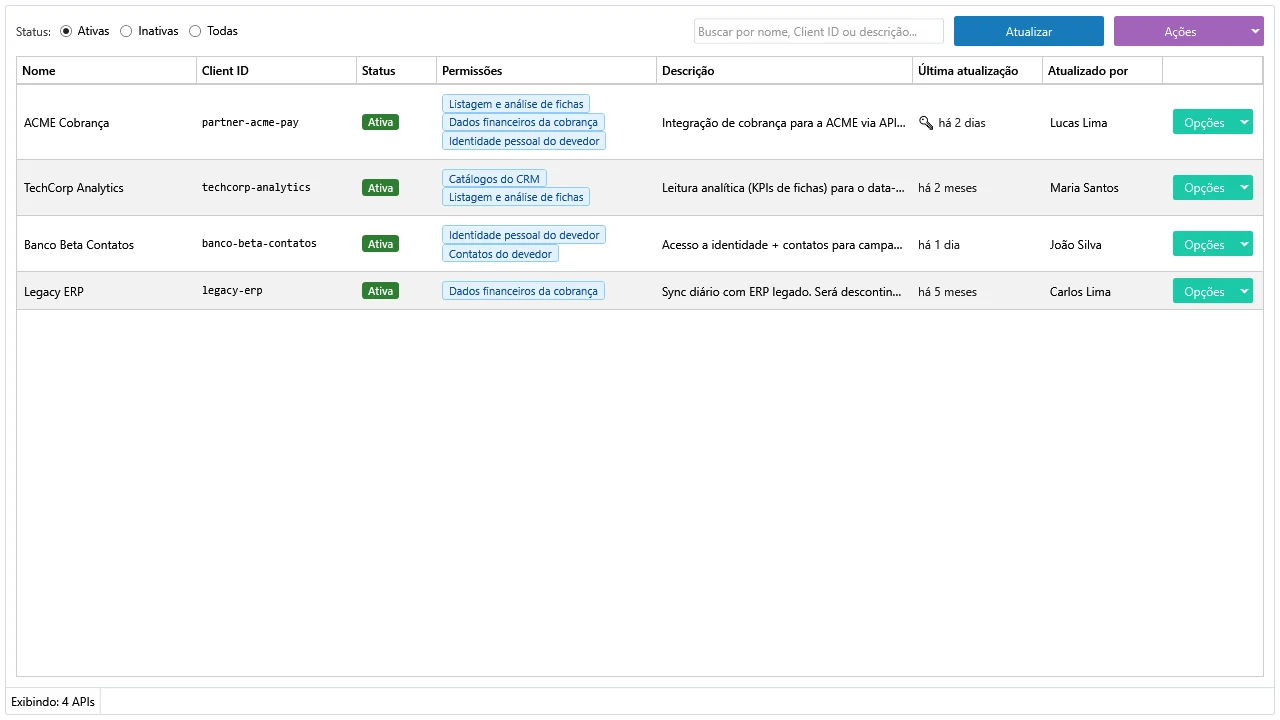
Task: Click description 'Sync diário com ERP legado'
Action: pos(784,292)
